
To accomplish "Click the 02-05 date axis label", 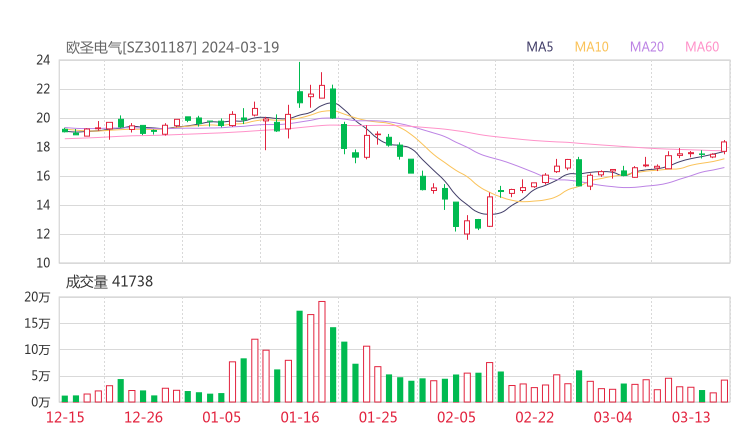I will 456,417.
